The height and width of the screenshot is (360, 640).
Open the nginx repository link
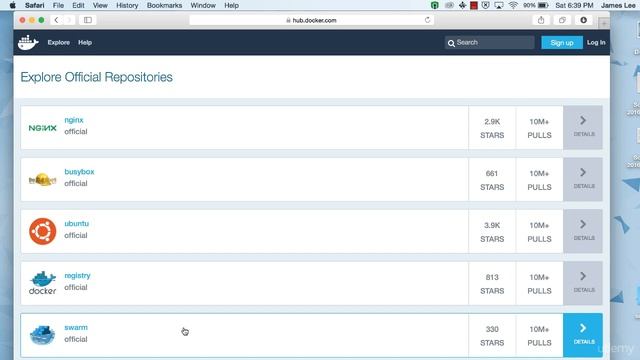(74, 120)
